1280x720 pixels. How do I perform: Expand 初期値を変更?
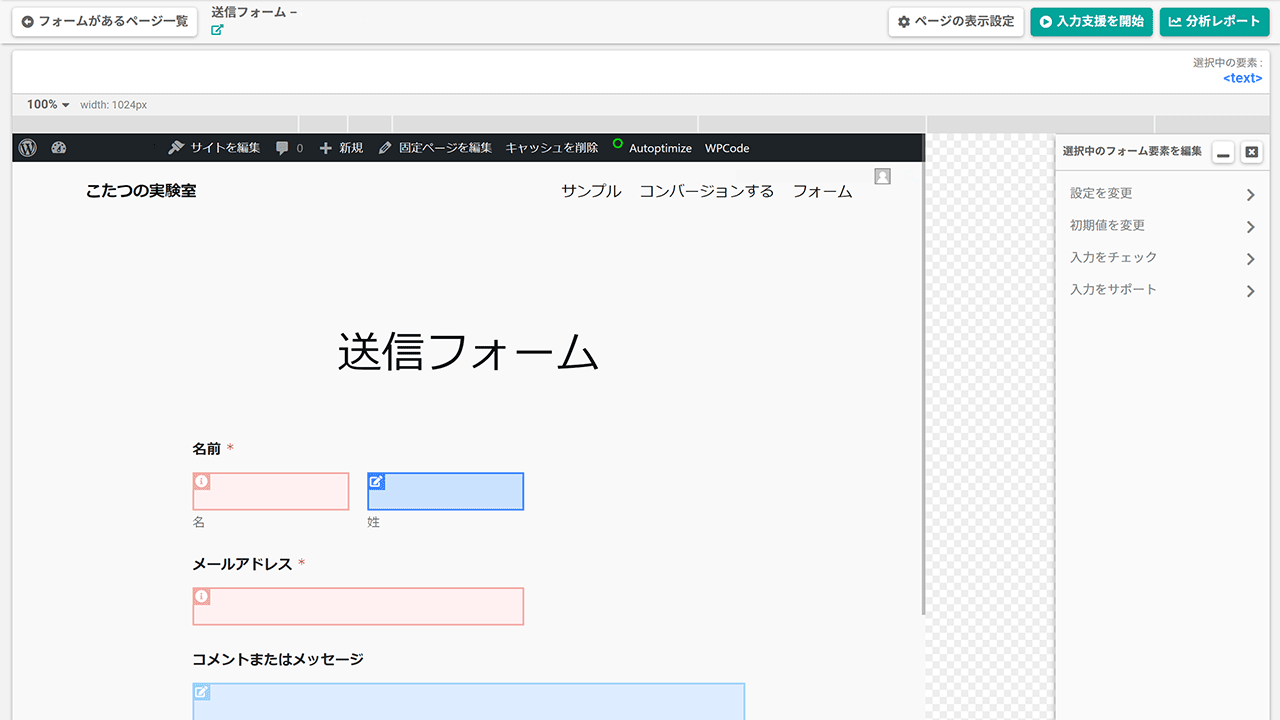point(1162,226)
